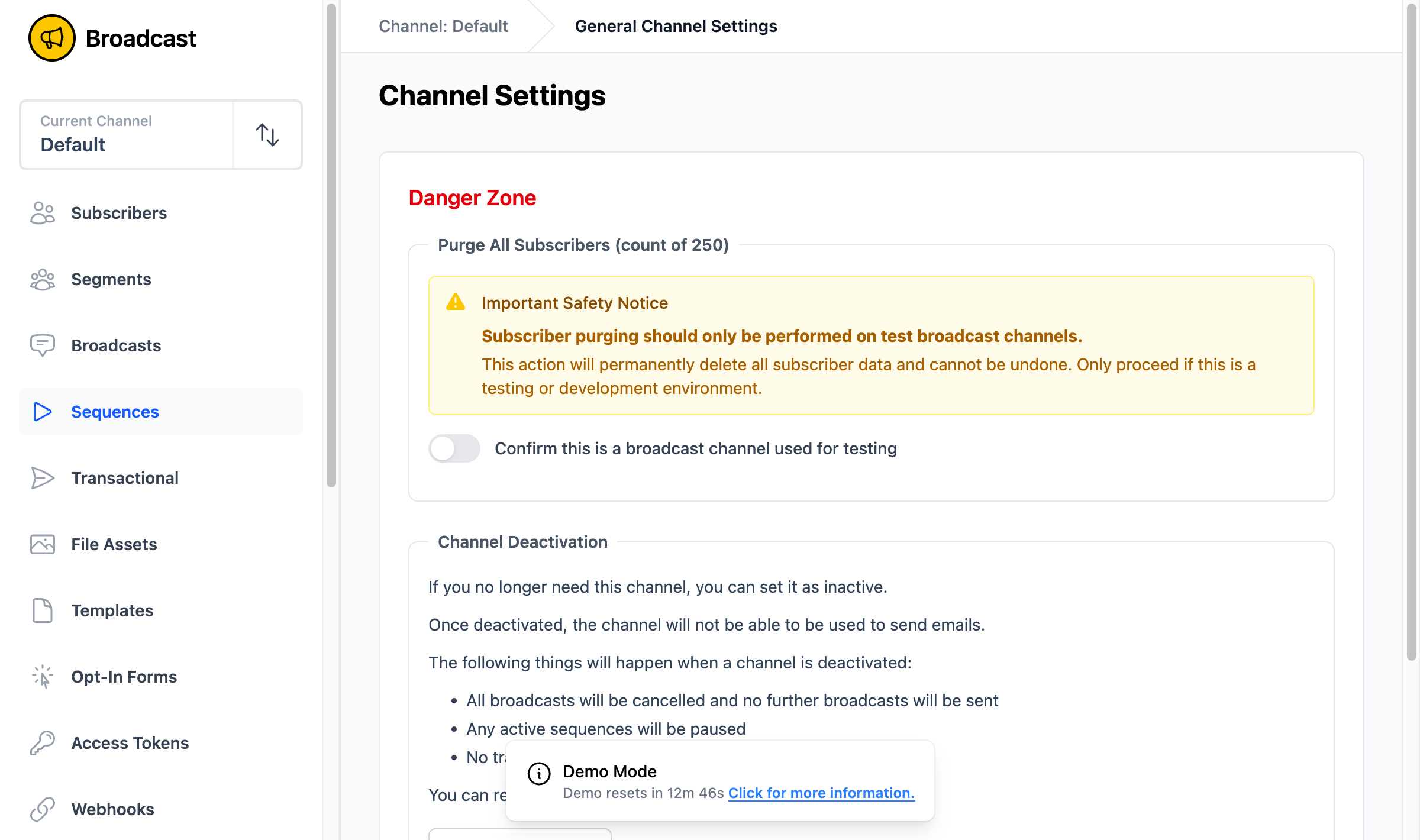Screen dimensions: 1420x840
Task: Click the Channel: Default breadcrumb
Action: tap(443, 26)
